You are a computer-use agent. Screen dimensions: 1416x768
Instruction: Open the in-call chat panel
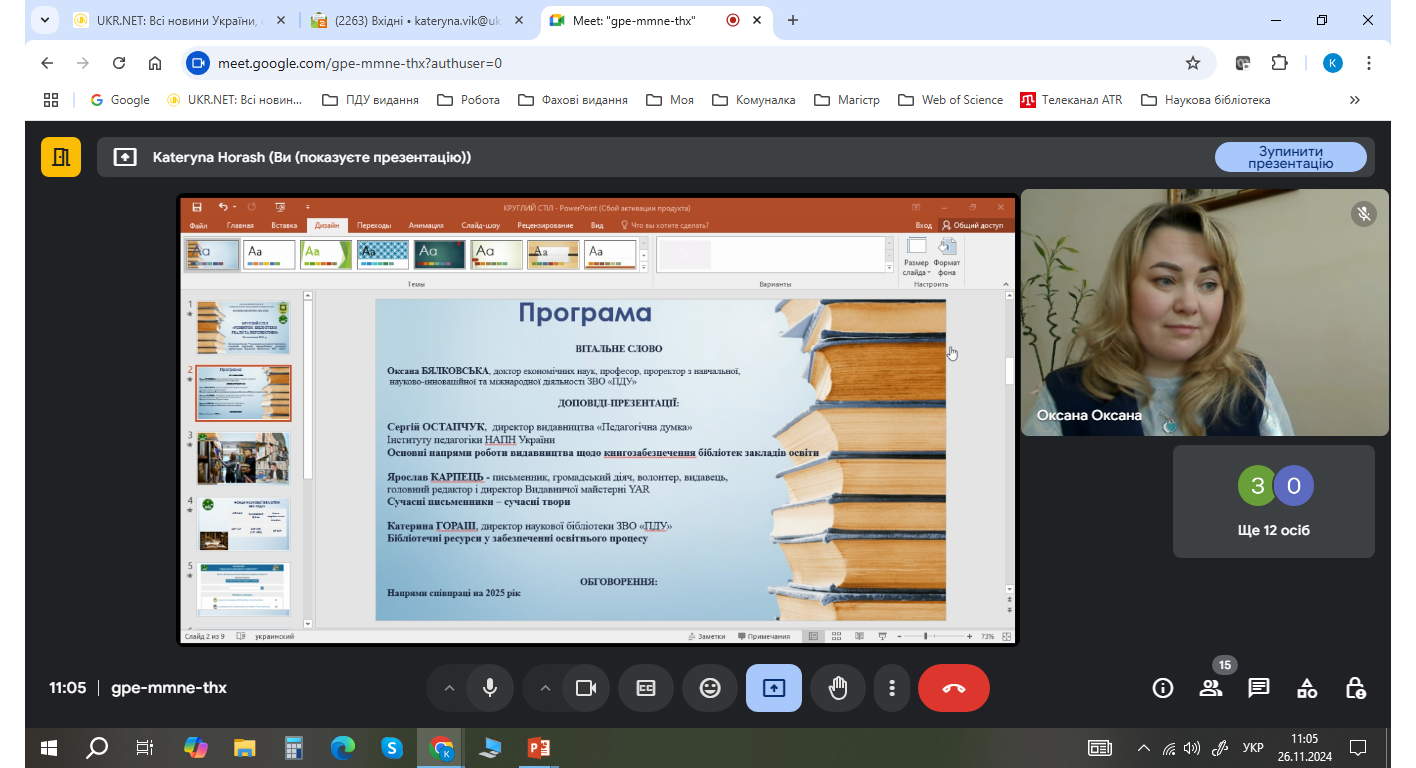point(1259,688)
